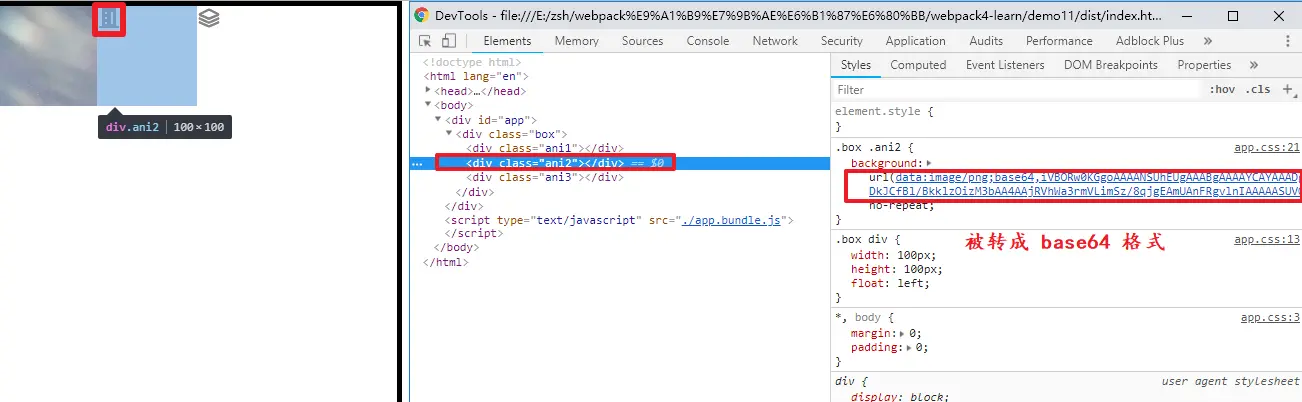Open app.css:3 source link
Viewport: 1302px width, 402px height.
1270,318
